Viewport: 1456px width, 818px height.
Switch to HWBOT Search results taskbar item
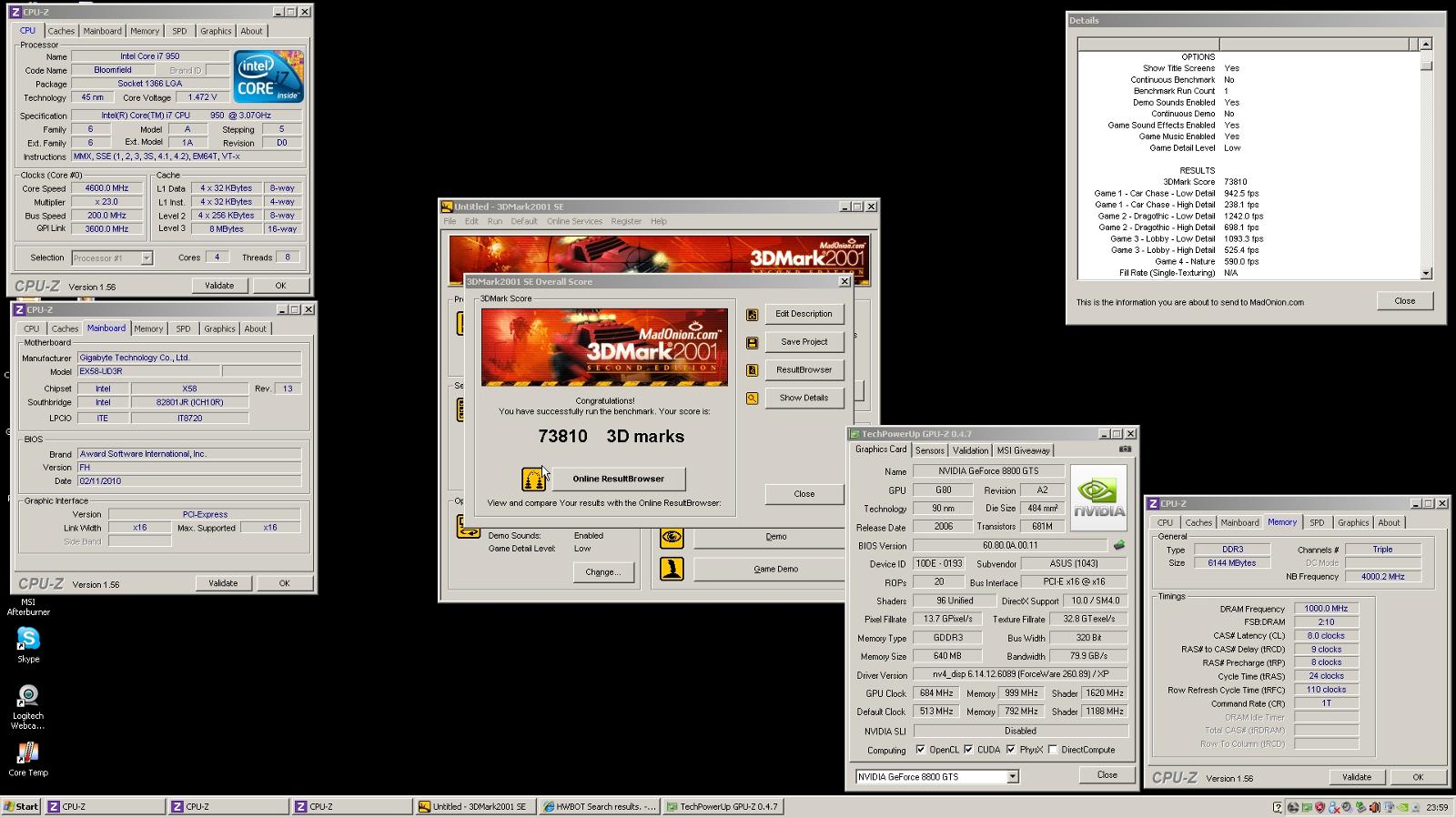click(x=600, y=806)
